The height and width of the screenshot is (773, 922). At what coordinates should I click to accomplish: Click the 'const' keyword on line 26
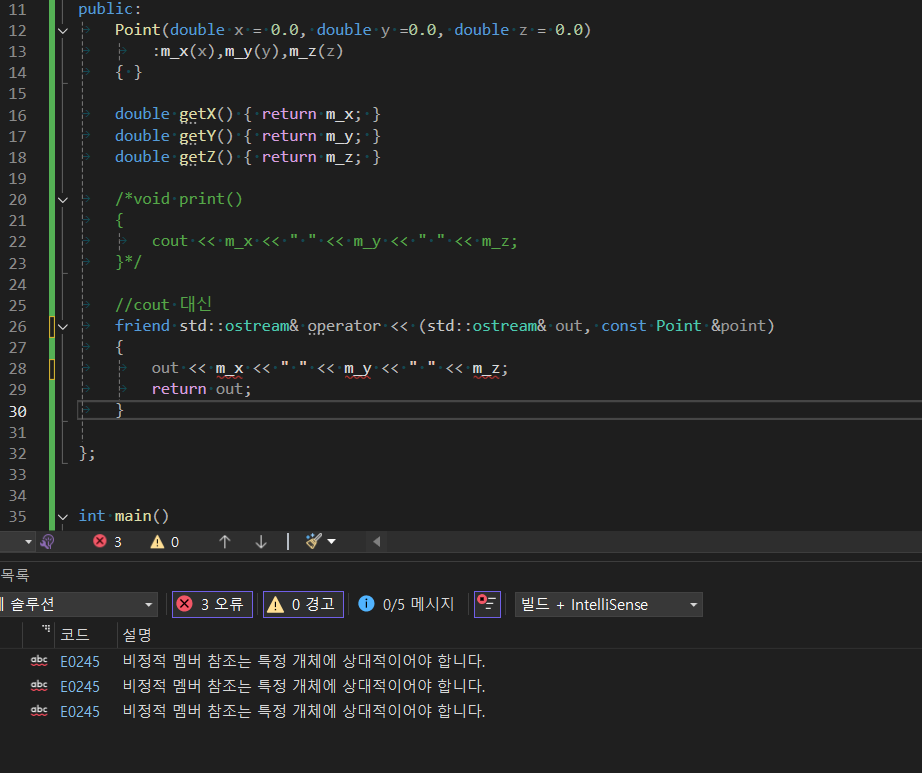623,326
